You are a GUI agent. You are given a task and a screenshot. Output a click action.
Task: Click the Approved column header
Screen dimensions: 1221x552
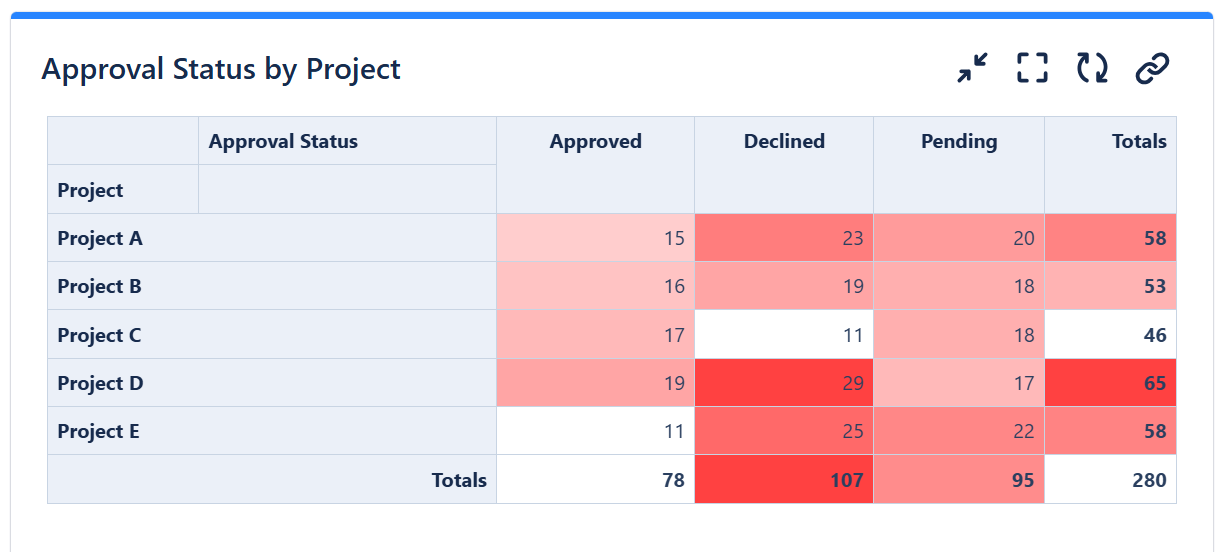click(x=595, y=141)
